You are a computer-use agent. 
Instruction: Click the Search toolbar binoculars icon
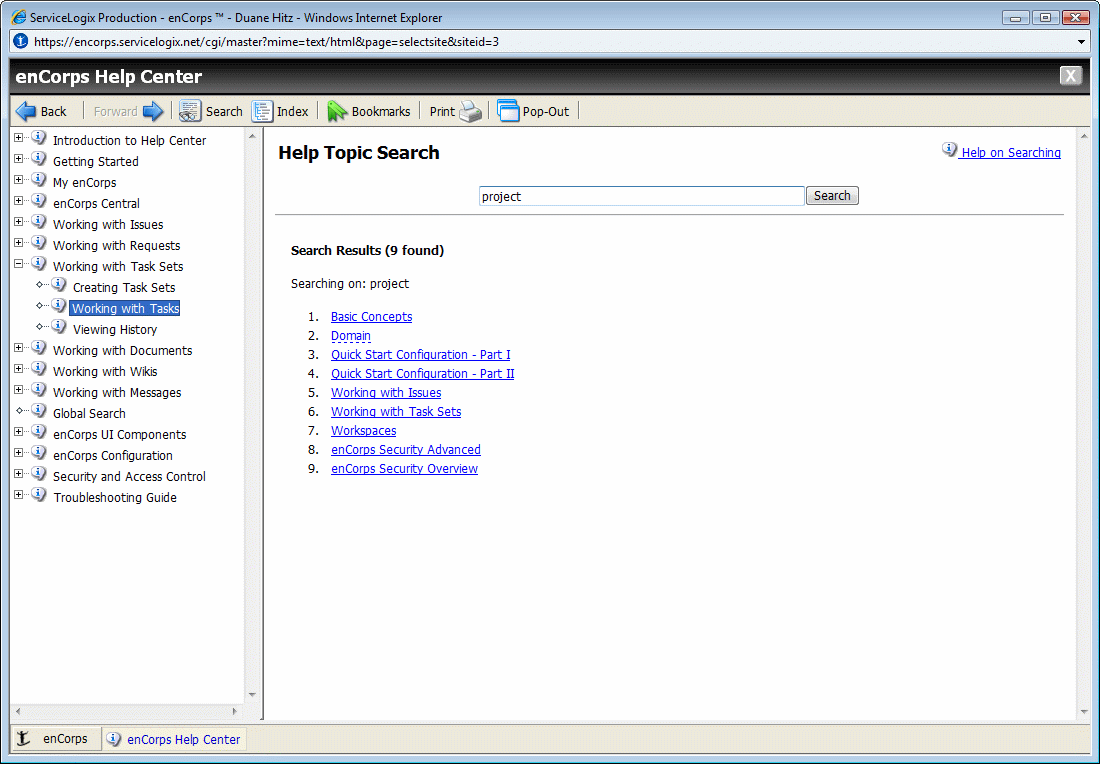coord(189,111)
